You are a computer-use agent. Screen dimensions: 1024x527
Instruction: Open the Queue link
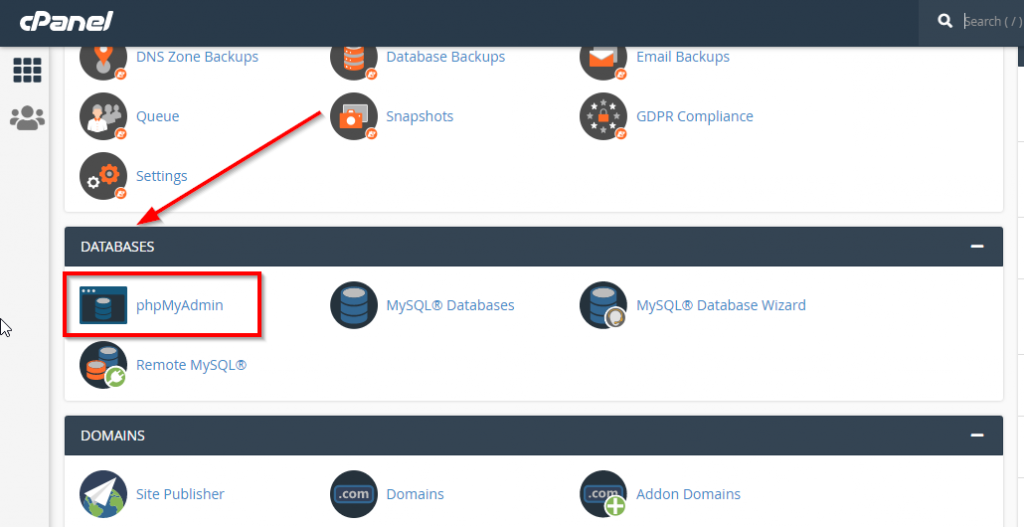[157, 117]
